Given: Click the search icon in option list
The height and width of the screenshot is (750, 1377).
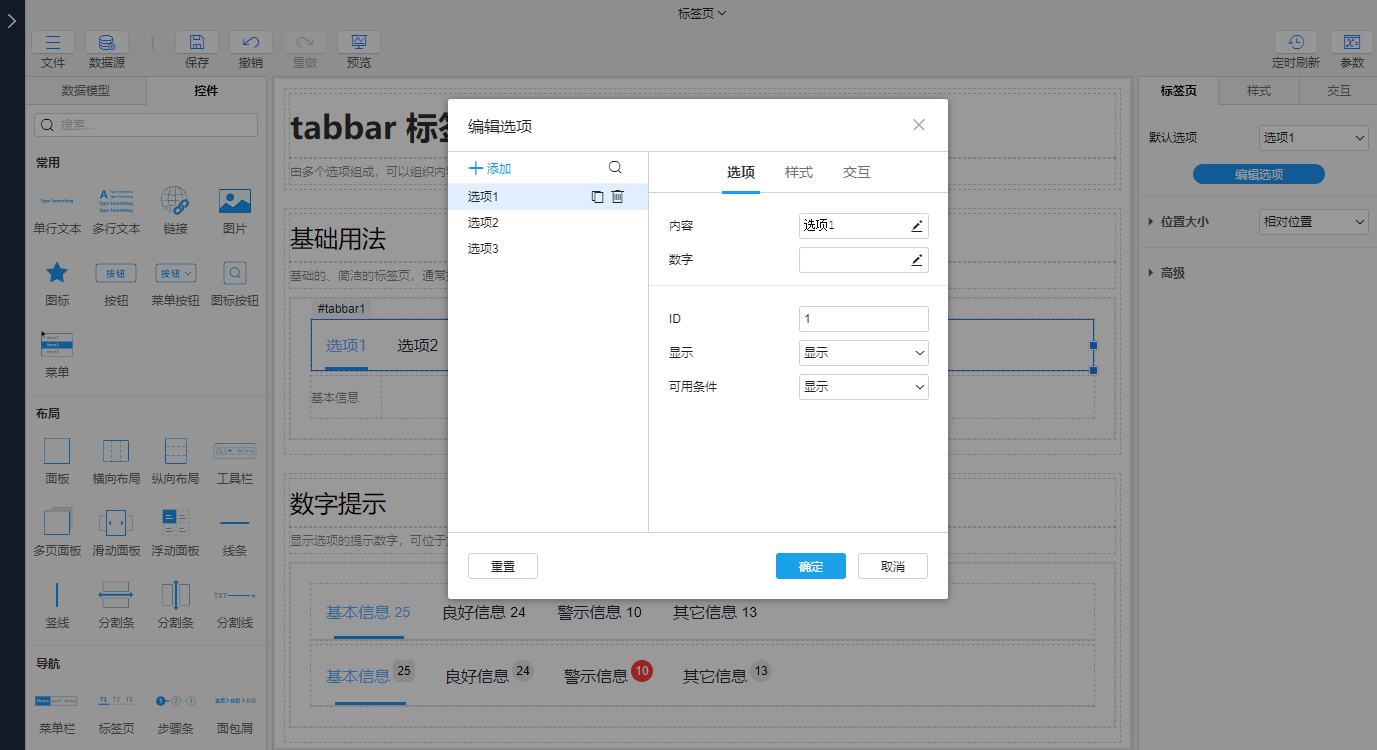Looking at the screenshot, I should [615, 168].
